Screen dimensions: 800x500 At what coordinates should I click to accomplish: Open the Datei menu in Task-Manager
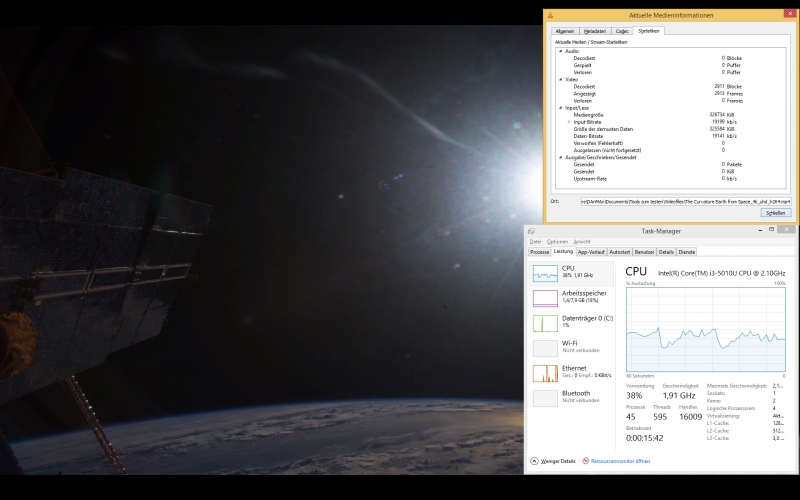[x=535, y=242]
